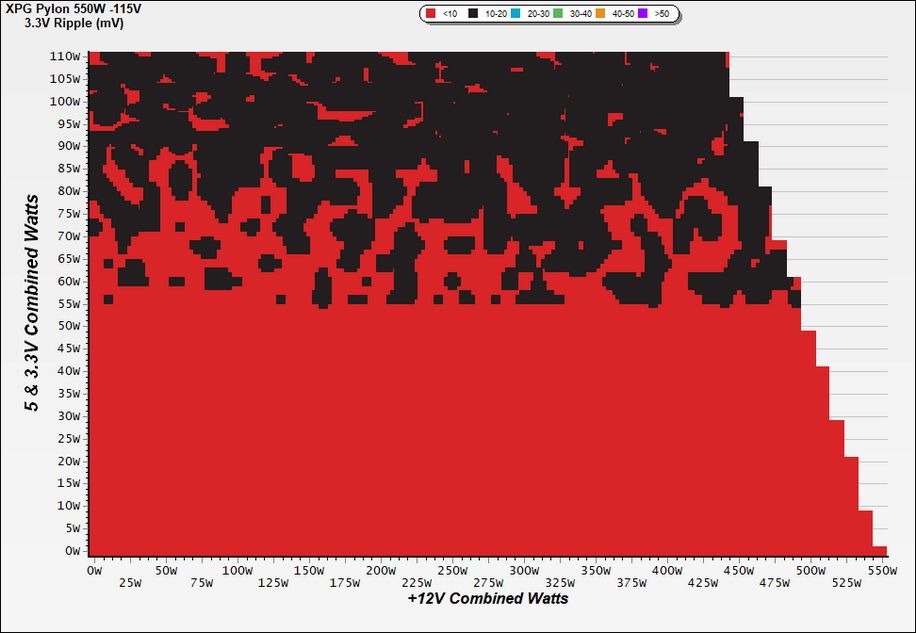
Task: Click the '10-20' legend text
Action: click(x=495, y=14)
